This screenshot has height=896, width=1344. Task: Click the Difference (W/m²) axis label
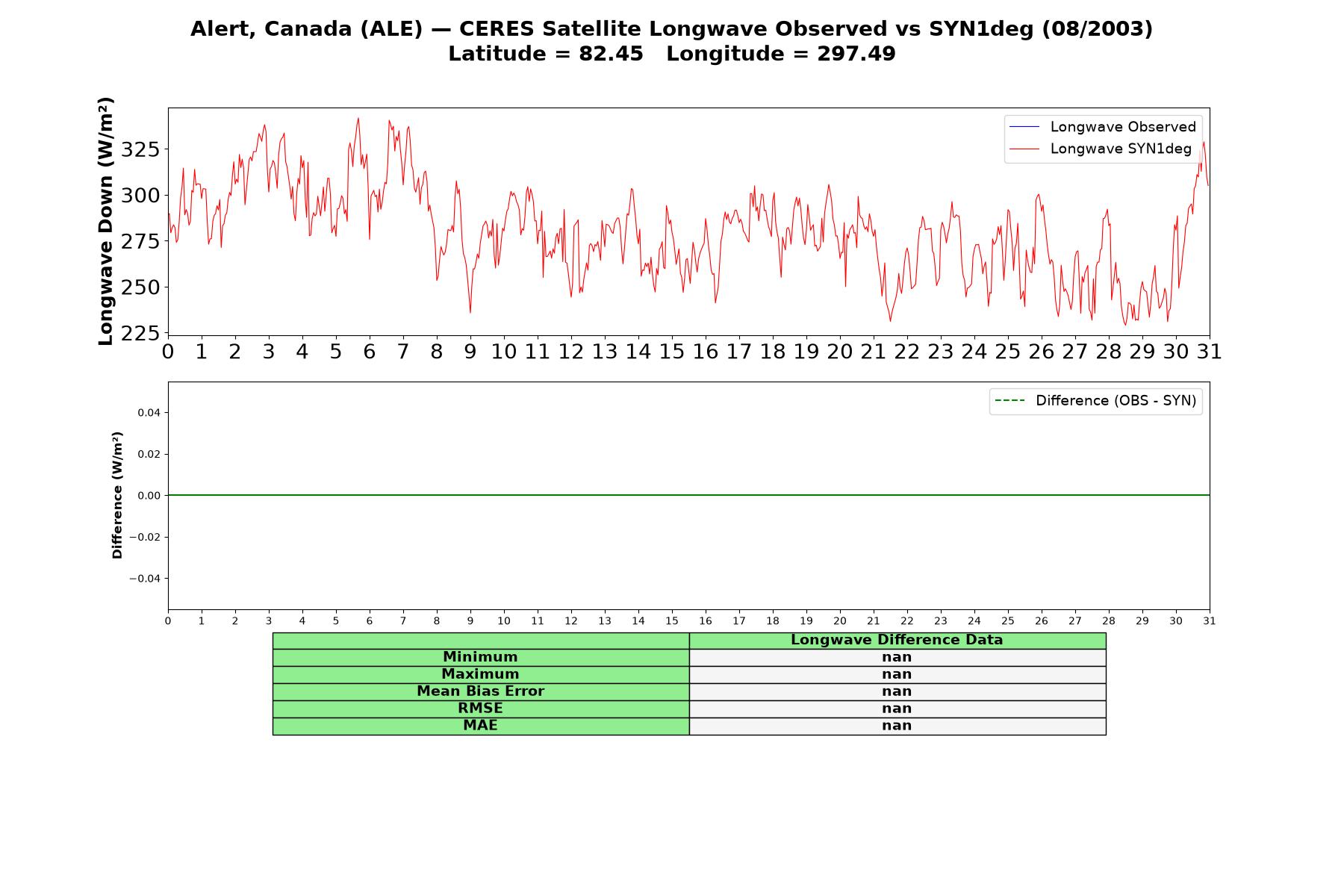tap(117, 495)
